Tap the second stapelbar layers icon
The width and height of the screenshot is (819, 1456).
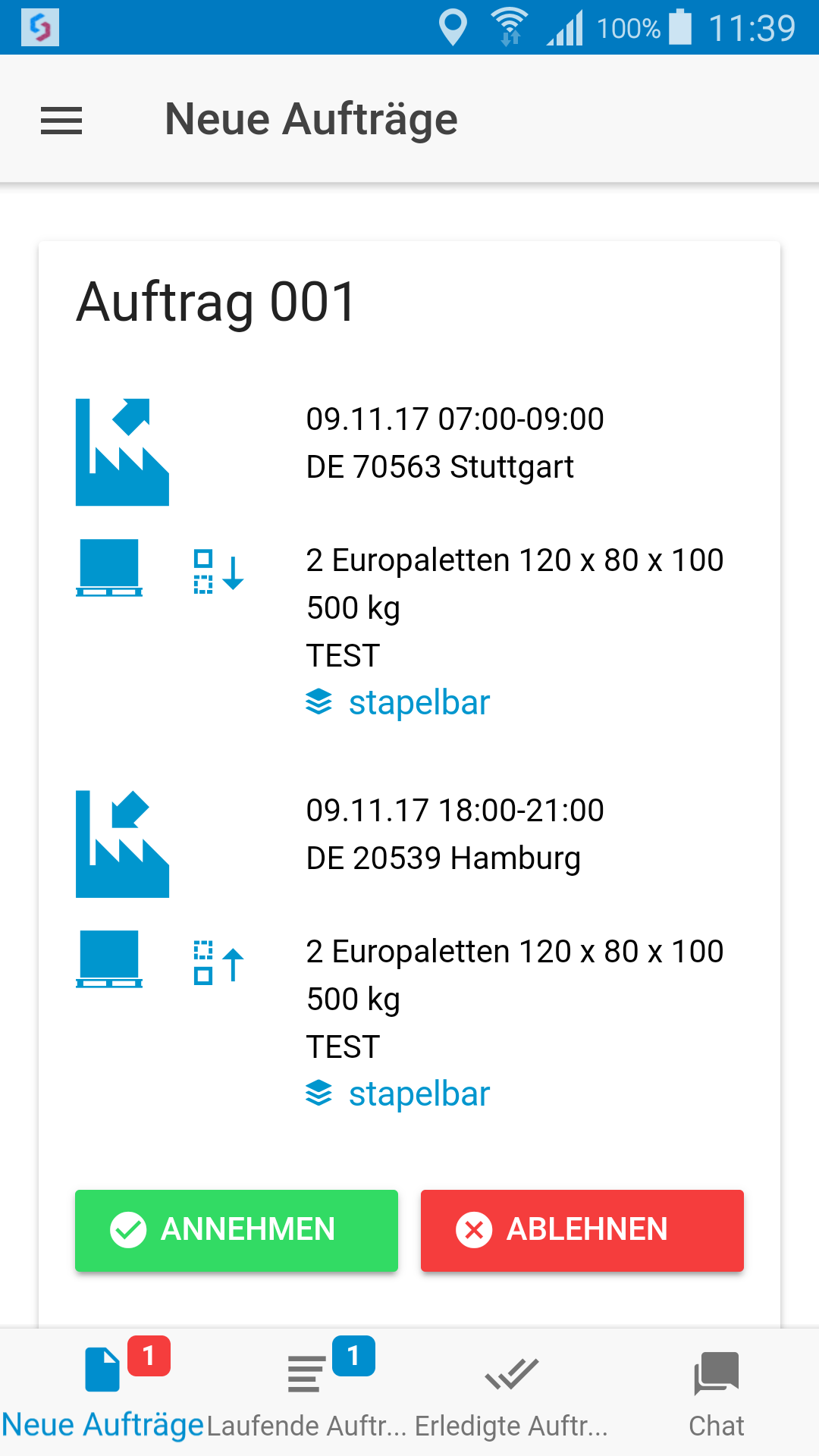tap(319, 1094)
